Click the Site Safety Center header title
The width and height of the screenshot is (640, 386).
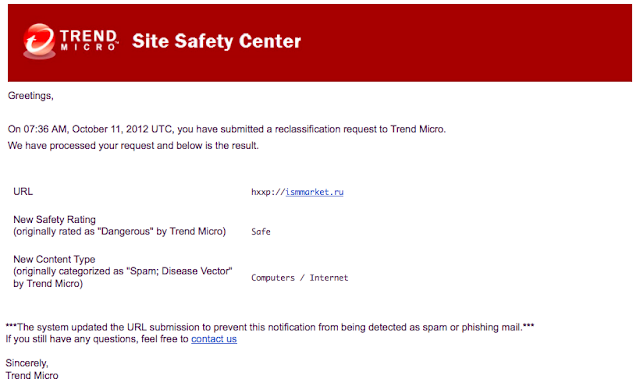tap(216, 41)
